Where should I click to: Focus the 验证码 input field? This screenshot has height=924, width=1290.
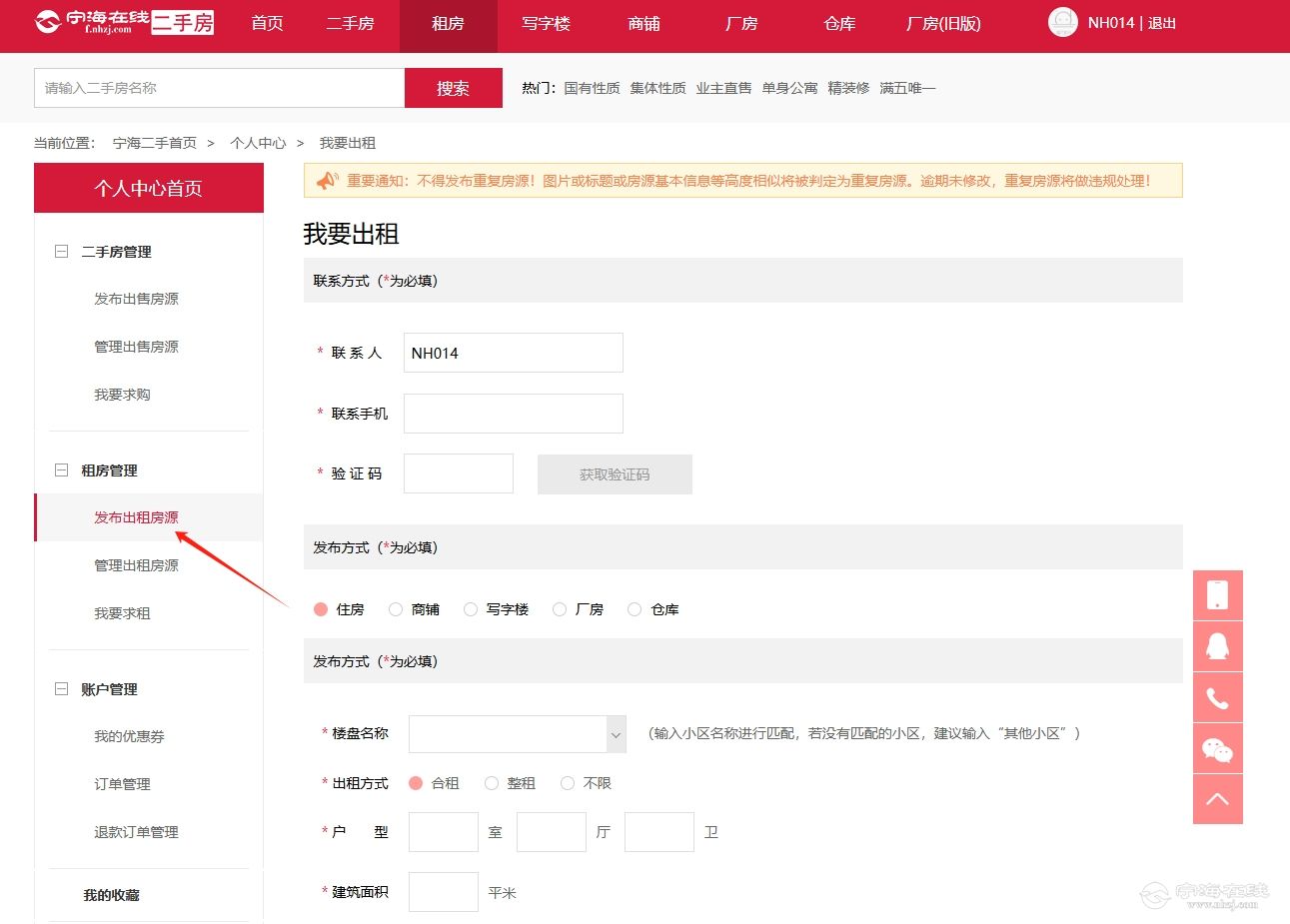pos(459,473)
